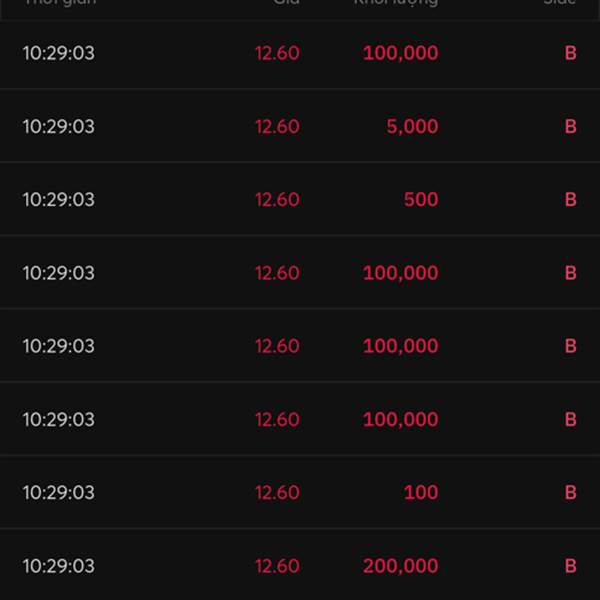
Task: Click the 10:29:03 timestamp in the first row
Action: pos(59,53)
